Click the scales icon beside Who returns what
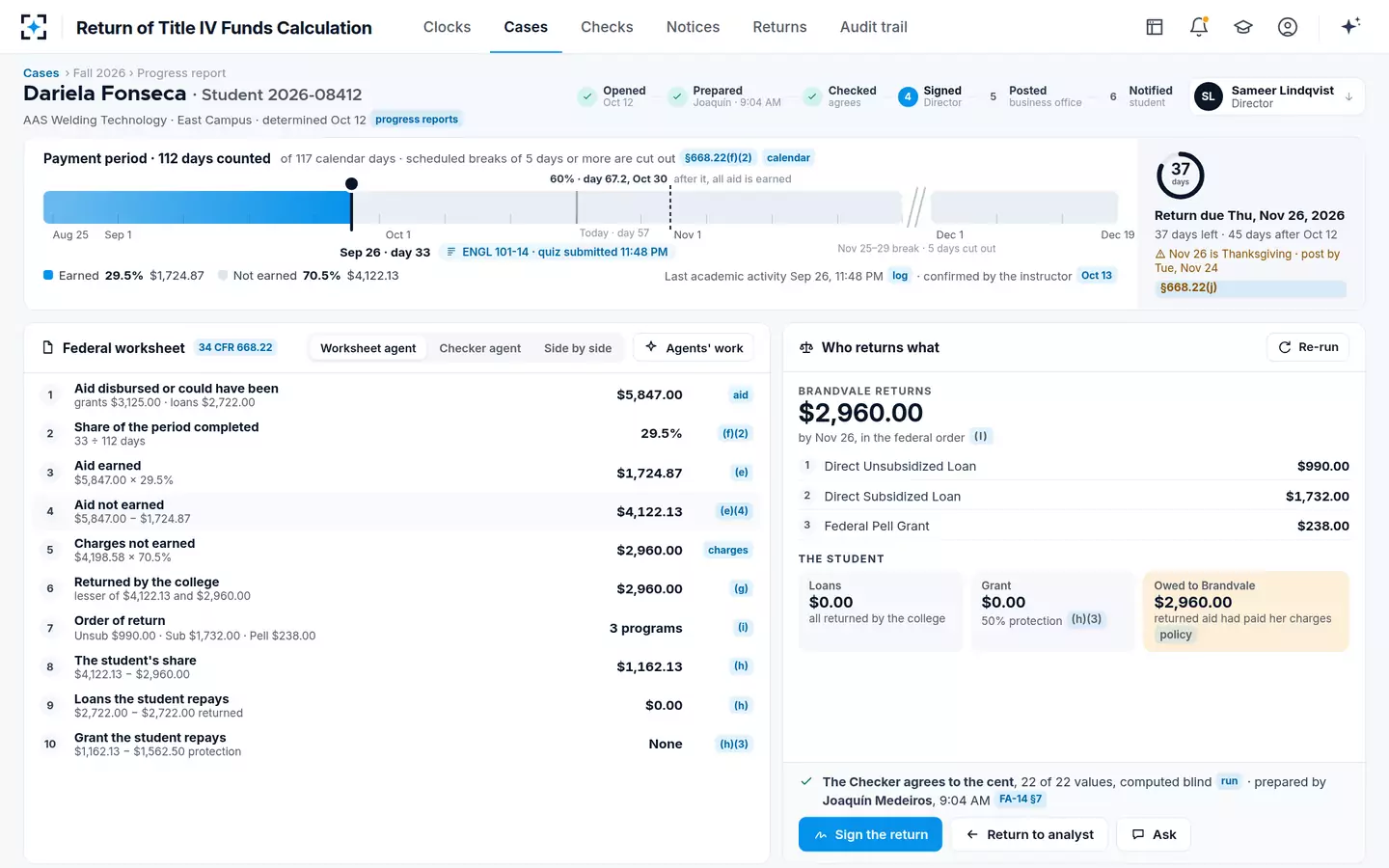The image size is (1389, 868). click(x=806, y=347)
